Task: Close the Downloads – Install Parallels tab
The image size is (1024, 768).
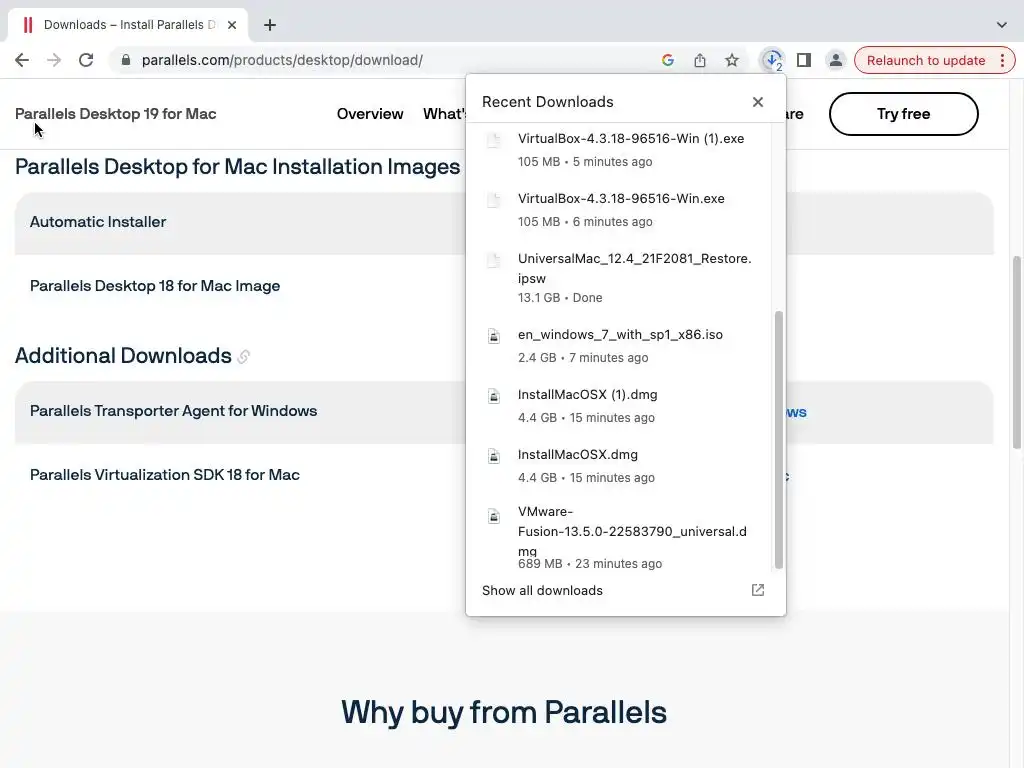Action: (232, 25)
